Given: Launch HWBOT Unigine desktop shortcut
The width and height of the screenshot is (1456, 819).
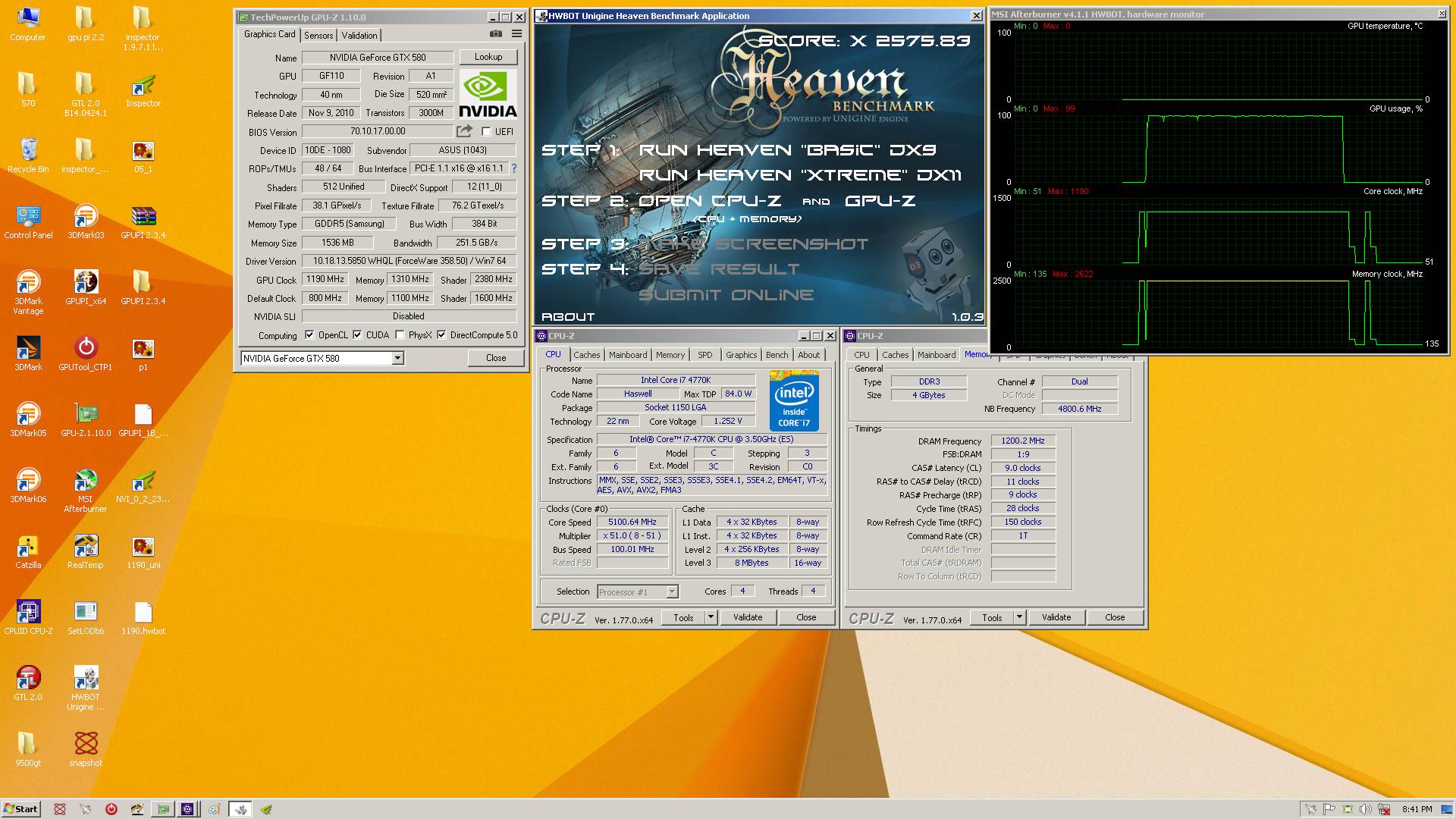Looking at the screenshot, I should 86,689.
